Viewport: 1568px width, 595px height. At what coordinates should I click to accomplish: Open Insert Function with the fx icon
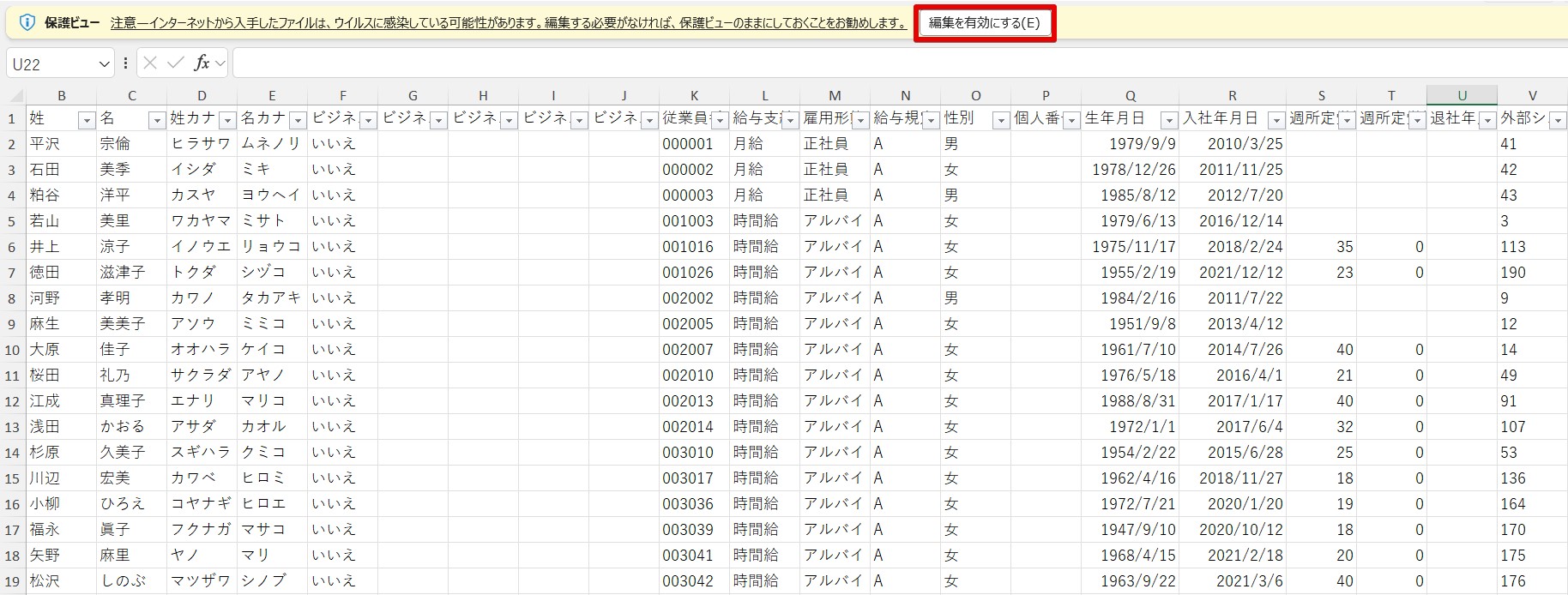point(202,63)
